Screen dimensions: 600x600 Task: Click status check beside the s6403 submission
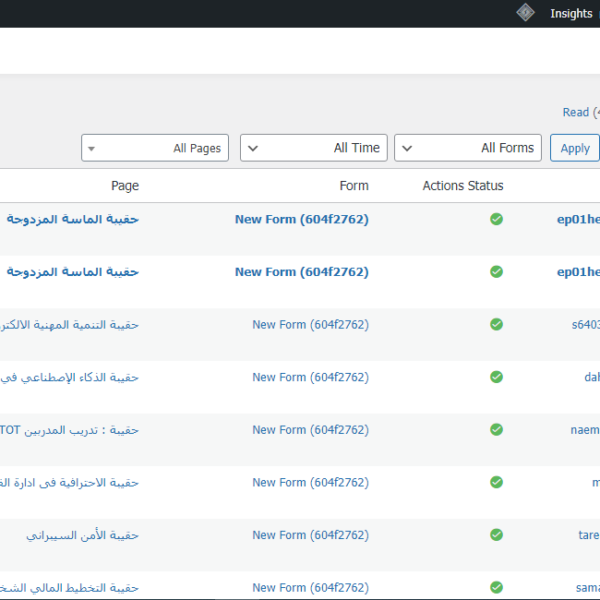496,324
